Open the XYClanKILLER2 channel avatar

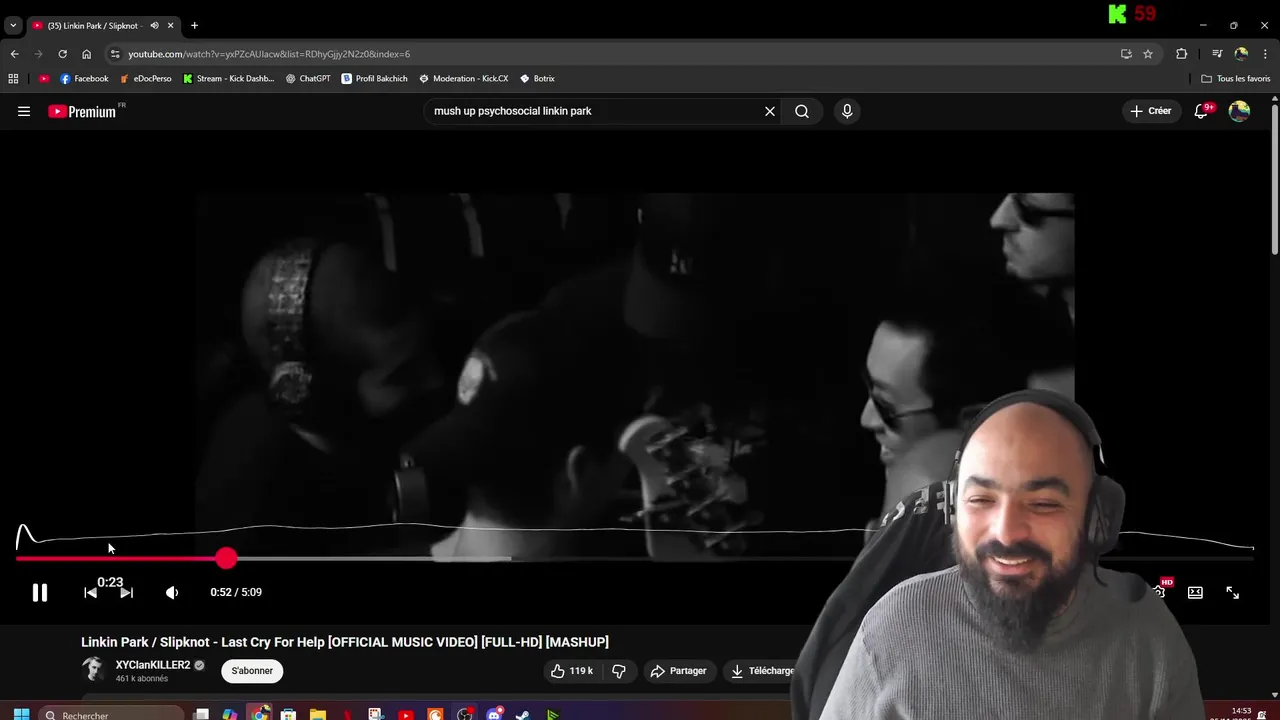(93, 670)
